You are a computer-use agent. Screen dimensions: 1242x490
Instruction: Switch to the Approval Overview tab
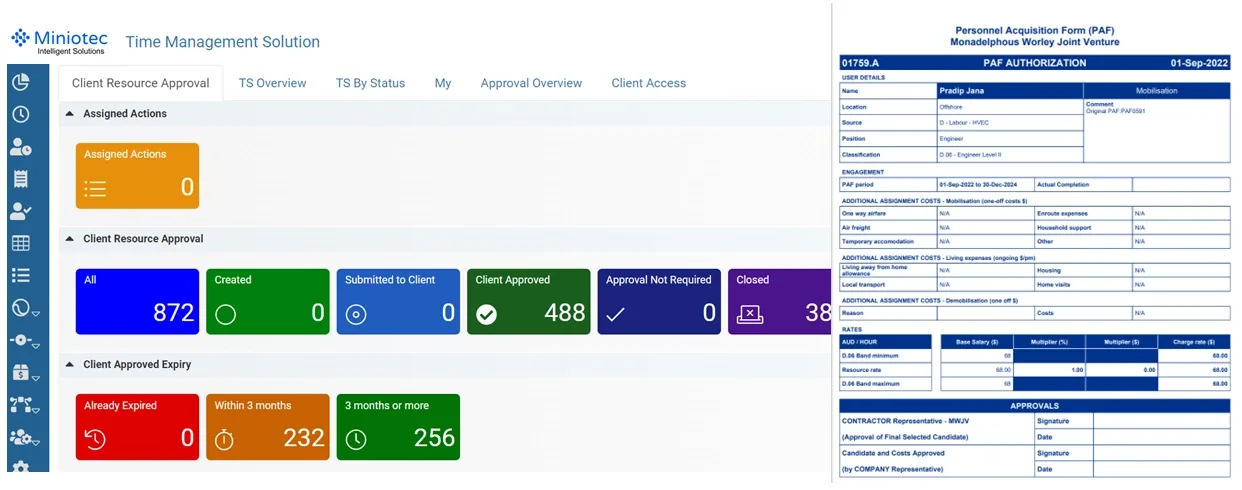pos(531,83)
